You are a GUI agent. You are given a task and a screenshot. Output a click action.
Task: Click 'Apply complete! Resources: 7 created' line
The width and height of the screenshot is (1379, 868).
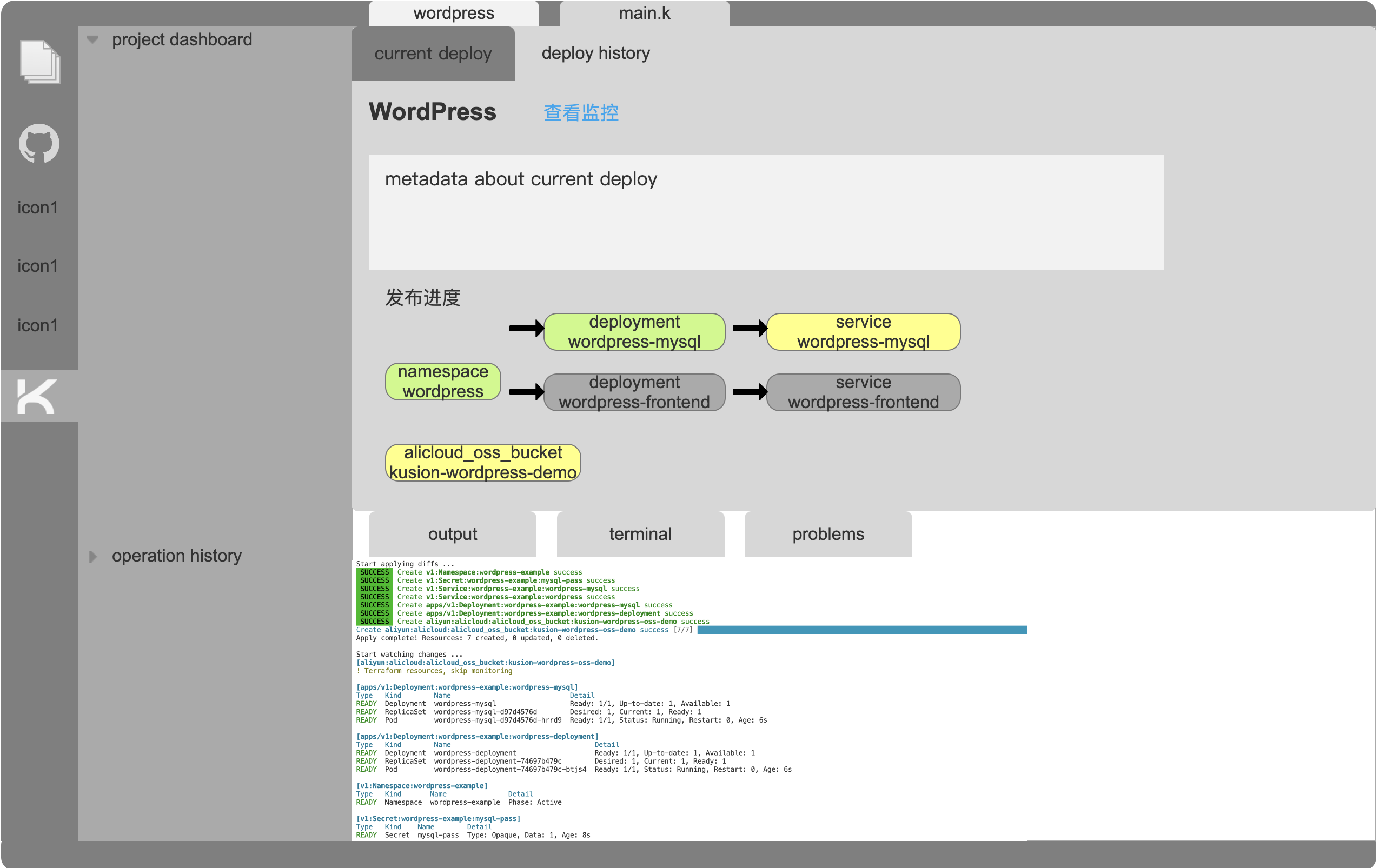point(476,638)
